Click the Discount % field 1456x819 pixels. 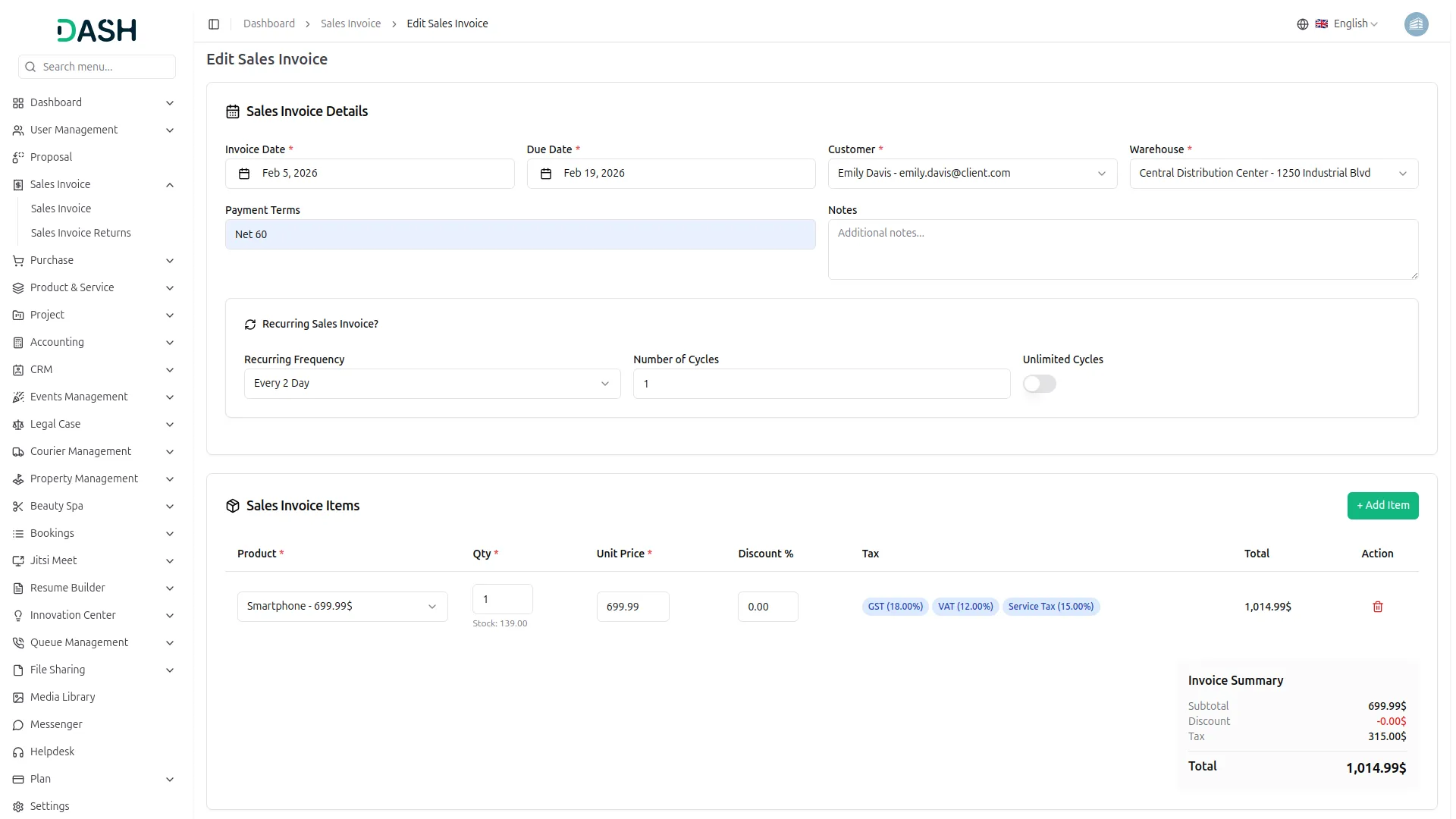(x=767, y=607)
